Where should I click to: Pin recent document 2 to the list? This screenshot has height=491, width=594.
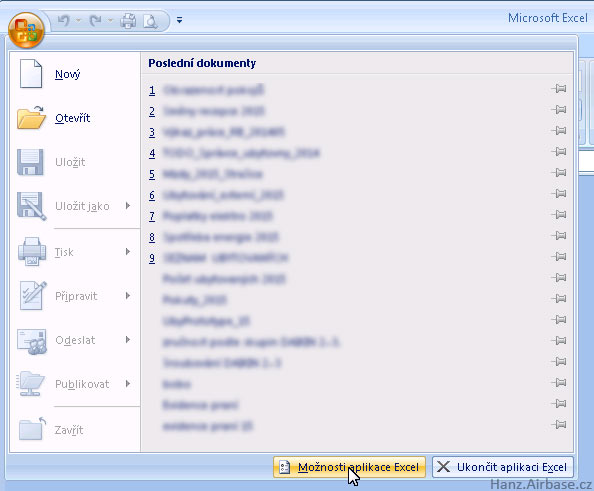click(559, 110)
